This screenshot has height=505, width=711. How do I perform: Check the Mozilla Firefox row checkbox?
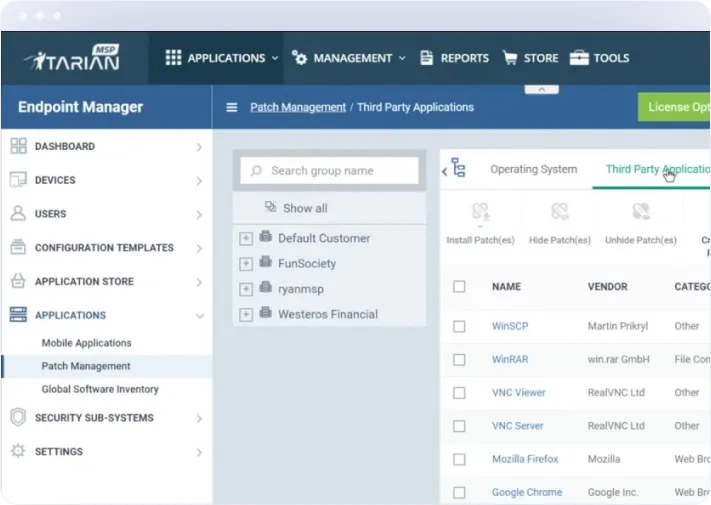(459, 459)
